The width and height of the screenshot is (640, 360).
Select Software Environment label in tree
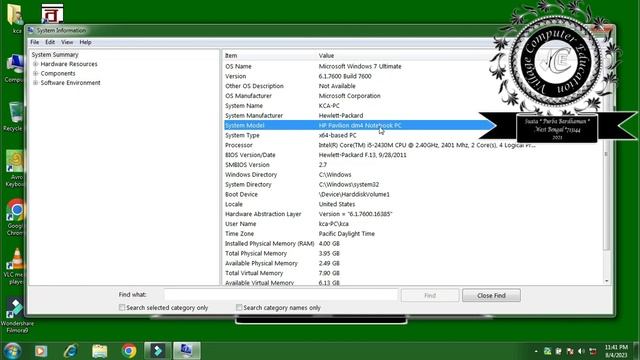tap(71, 83)
